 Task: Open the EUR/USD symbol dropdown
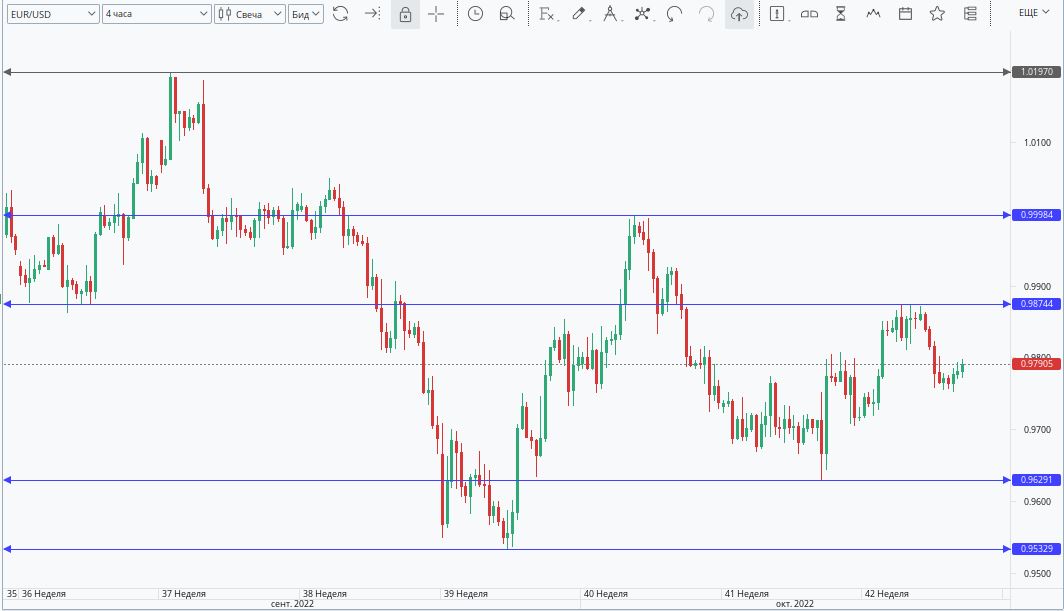(x=53, y=14)
